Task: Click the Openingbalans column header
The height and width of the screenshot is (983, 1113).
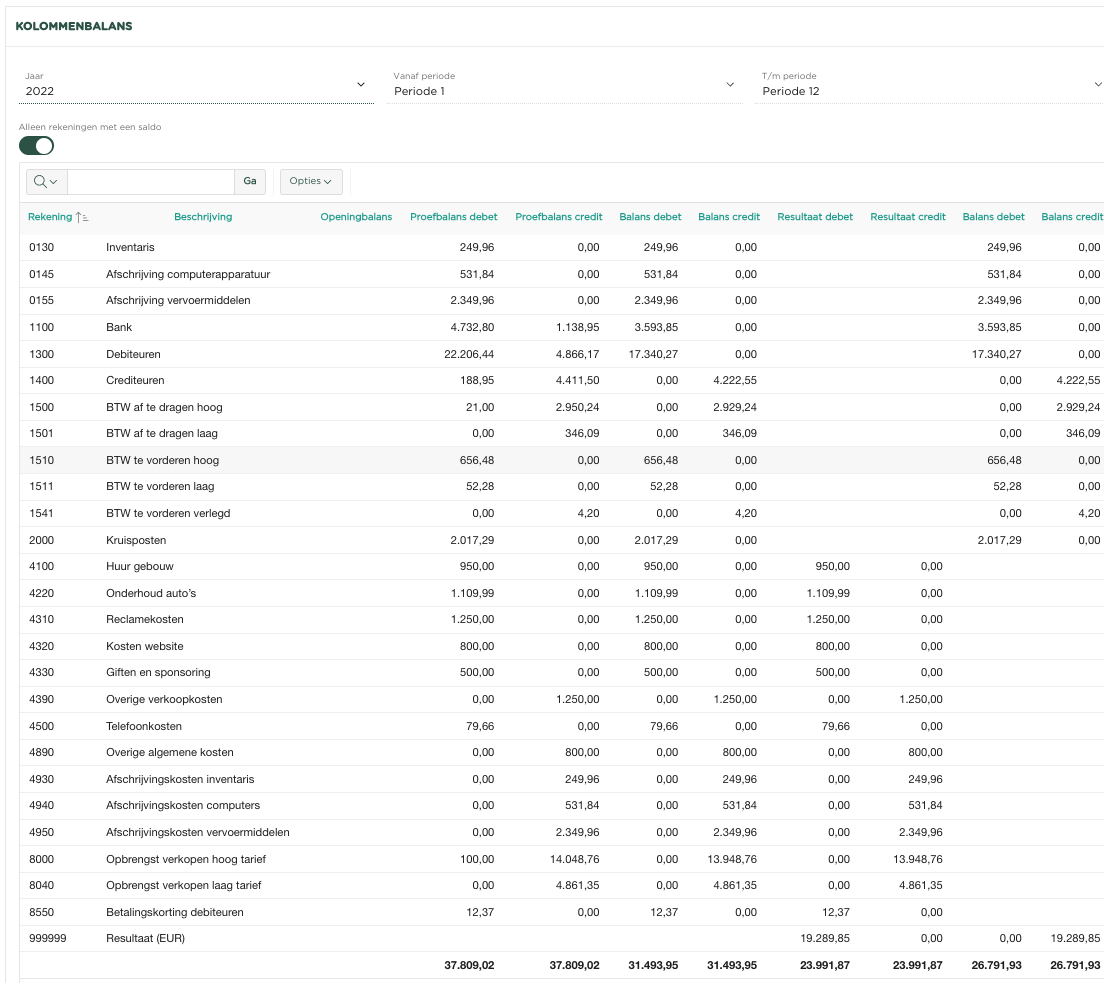Action: click(x=356, y=217)
